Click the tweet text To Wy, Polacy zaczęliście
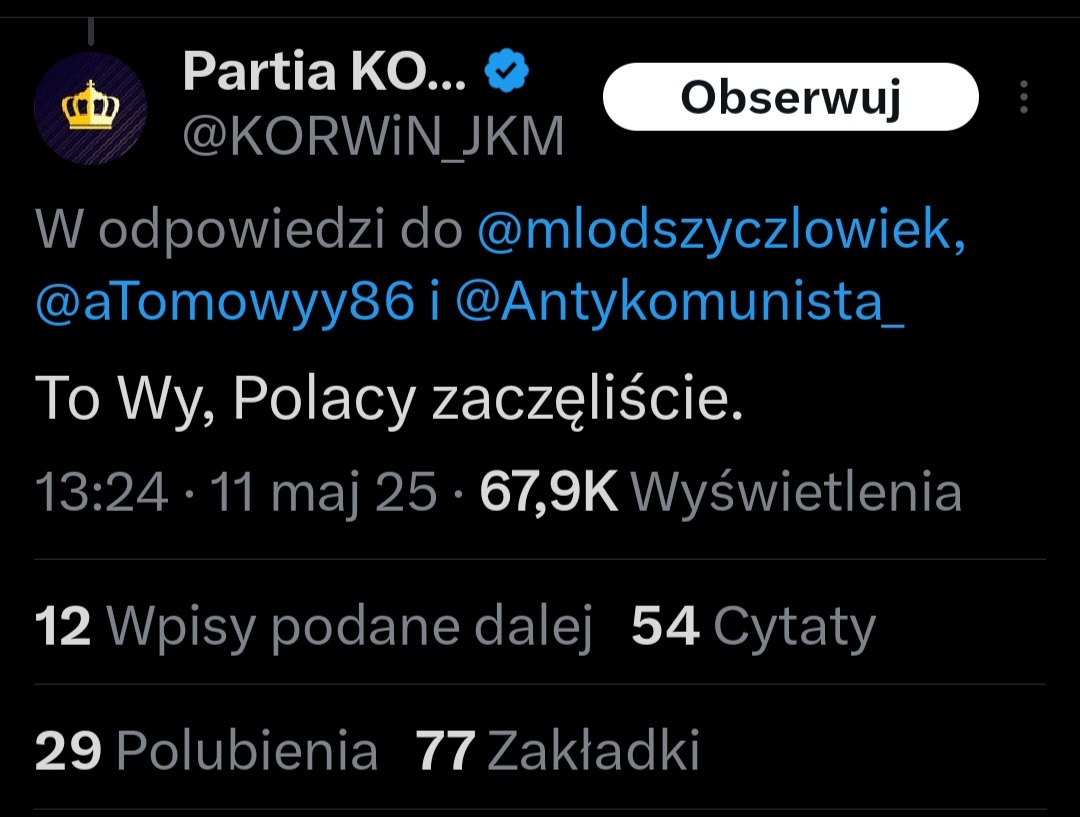1080x817 pixels. (x=389, y=398)
